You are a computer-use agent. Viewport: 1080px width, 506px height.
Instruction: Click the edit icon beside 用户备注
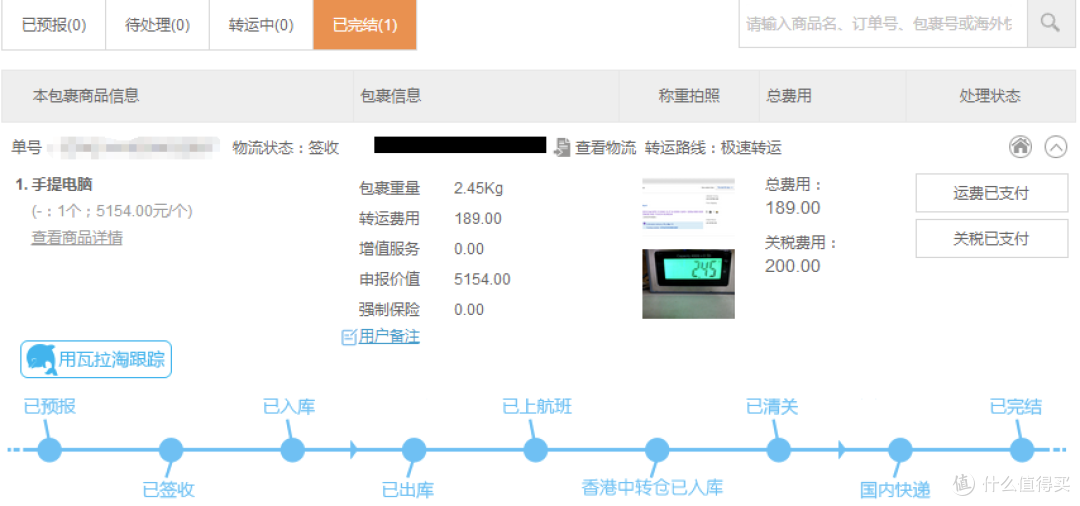[x=349, y=337]
